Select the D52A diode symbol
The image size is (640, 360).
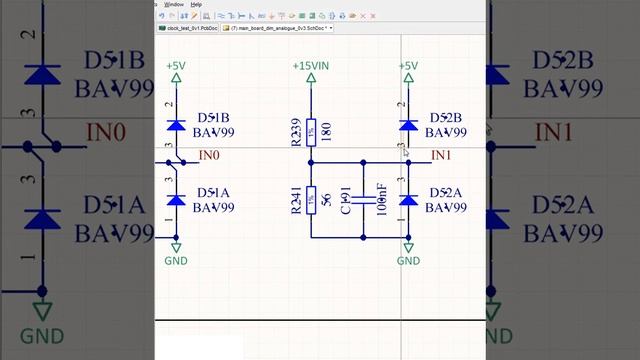pyautogui.click(x=409, y=200)
